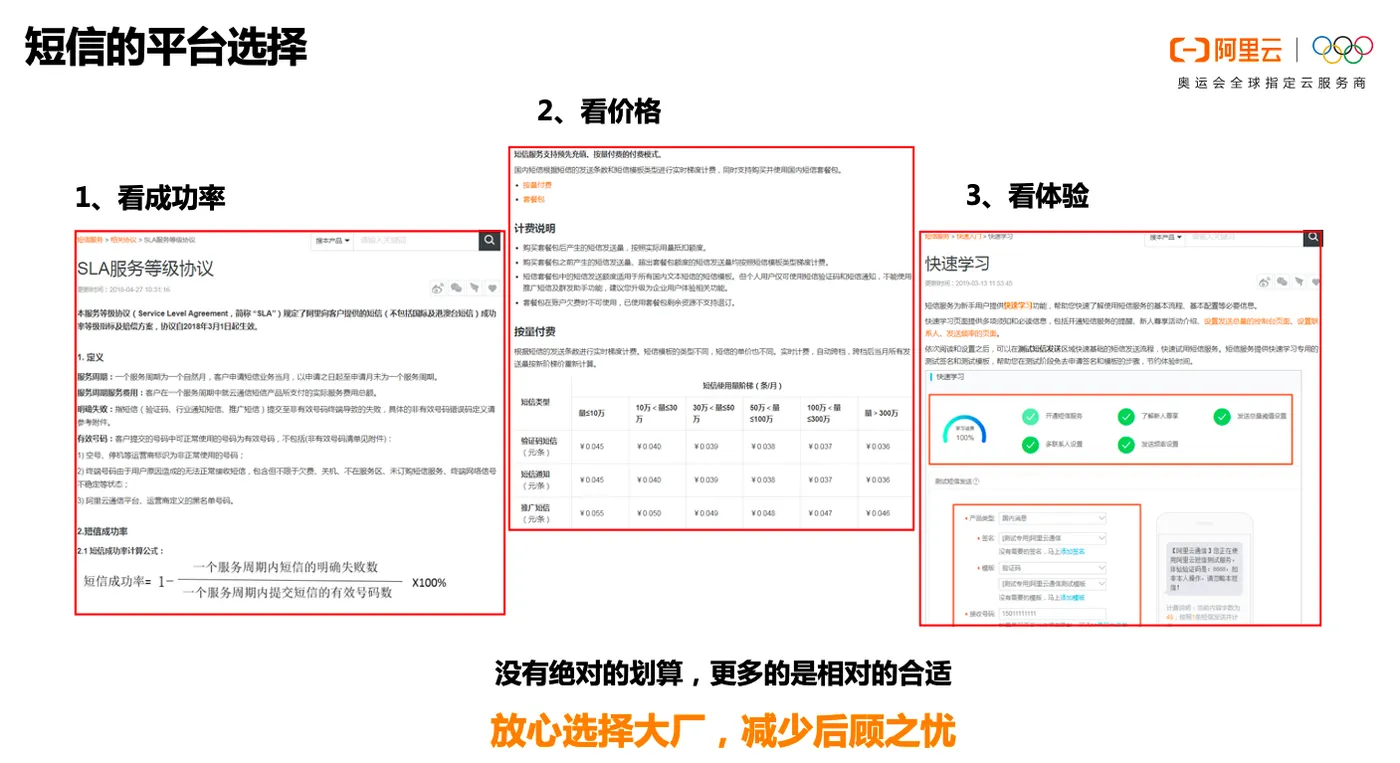This screenshot has width=1400, height=763.
Task: Click 添加签名 link
Action: pos(1072,552)
